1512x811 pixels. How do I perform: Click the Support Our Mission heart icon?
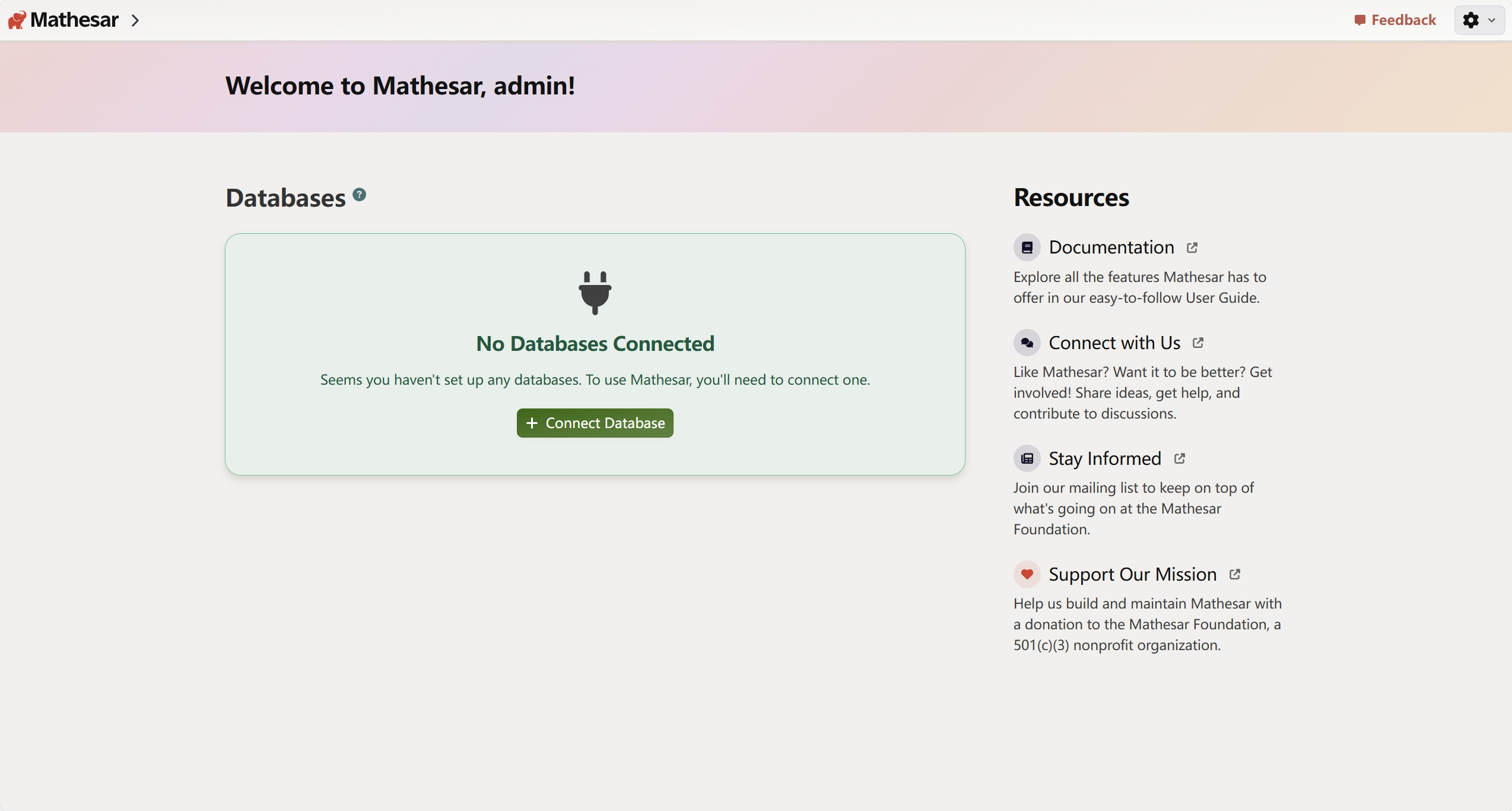click(x=1027, y=575)
